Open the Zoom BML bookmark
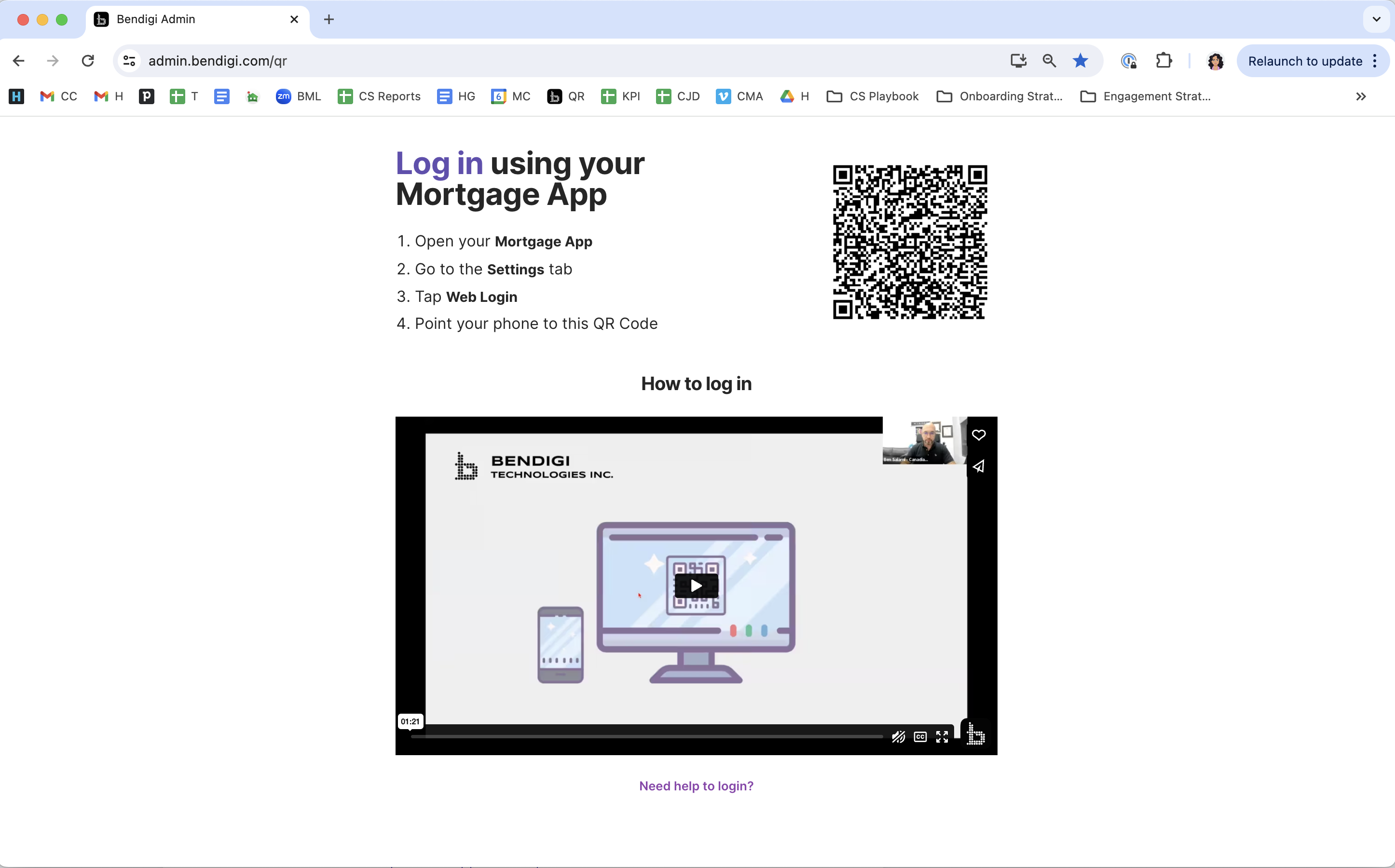 [x=299, y=96]
